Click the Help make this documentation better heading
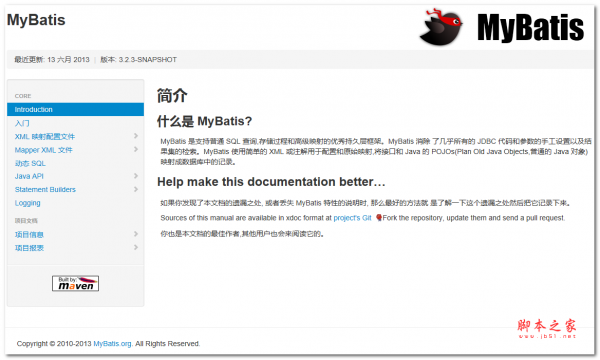This screenshot has height=360, width=600. (271, 182)
